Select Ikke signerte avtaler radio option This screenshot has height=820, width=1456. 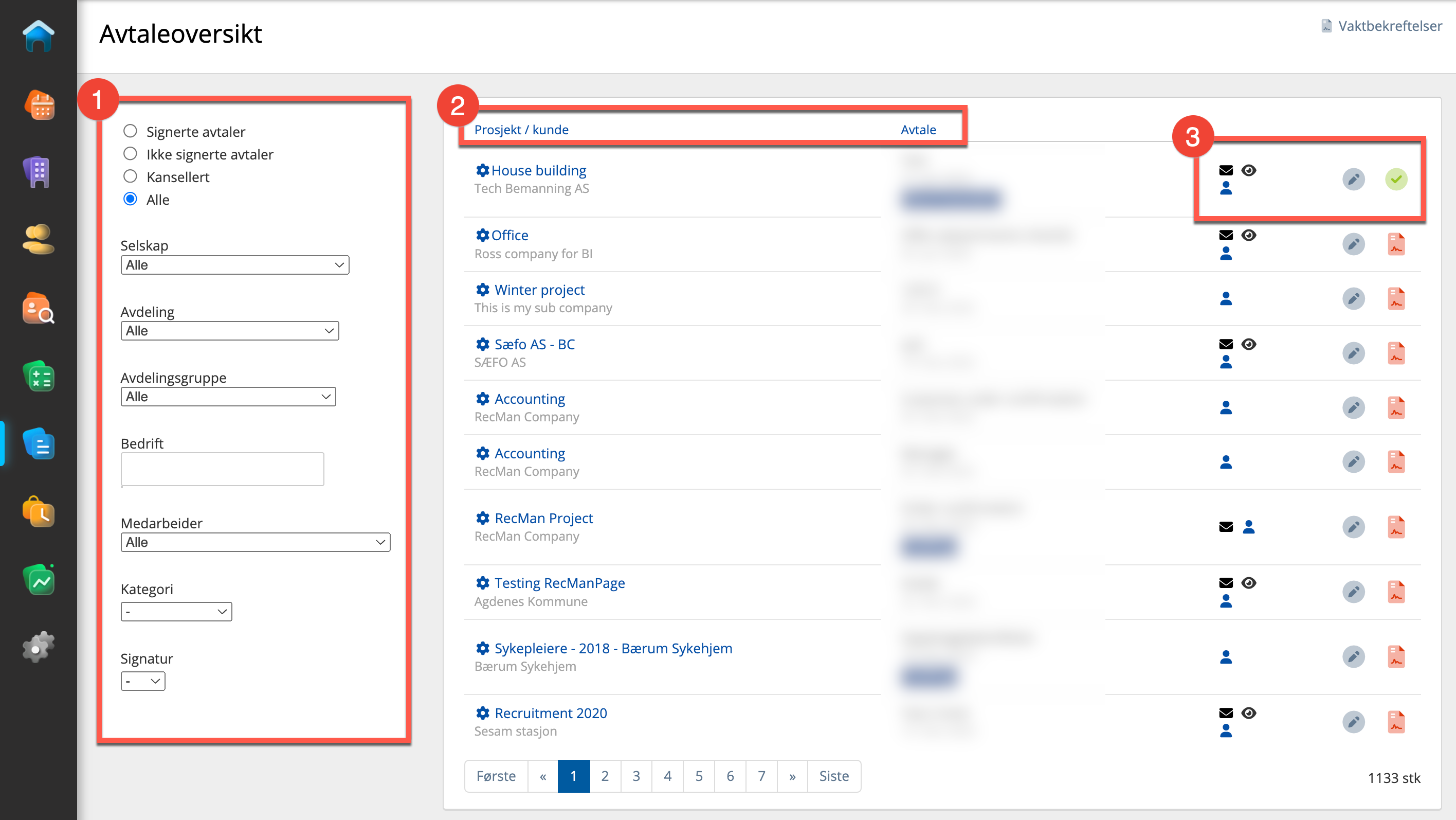tap(130, 154)
